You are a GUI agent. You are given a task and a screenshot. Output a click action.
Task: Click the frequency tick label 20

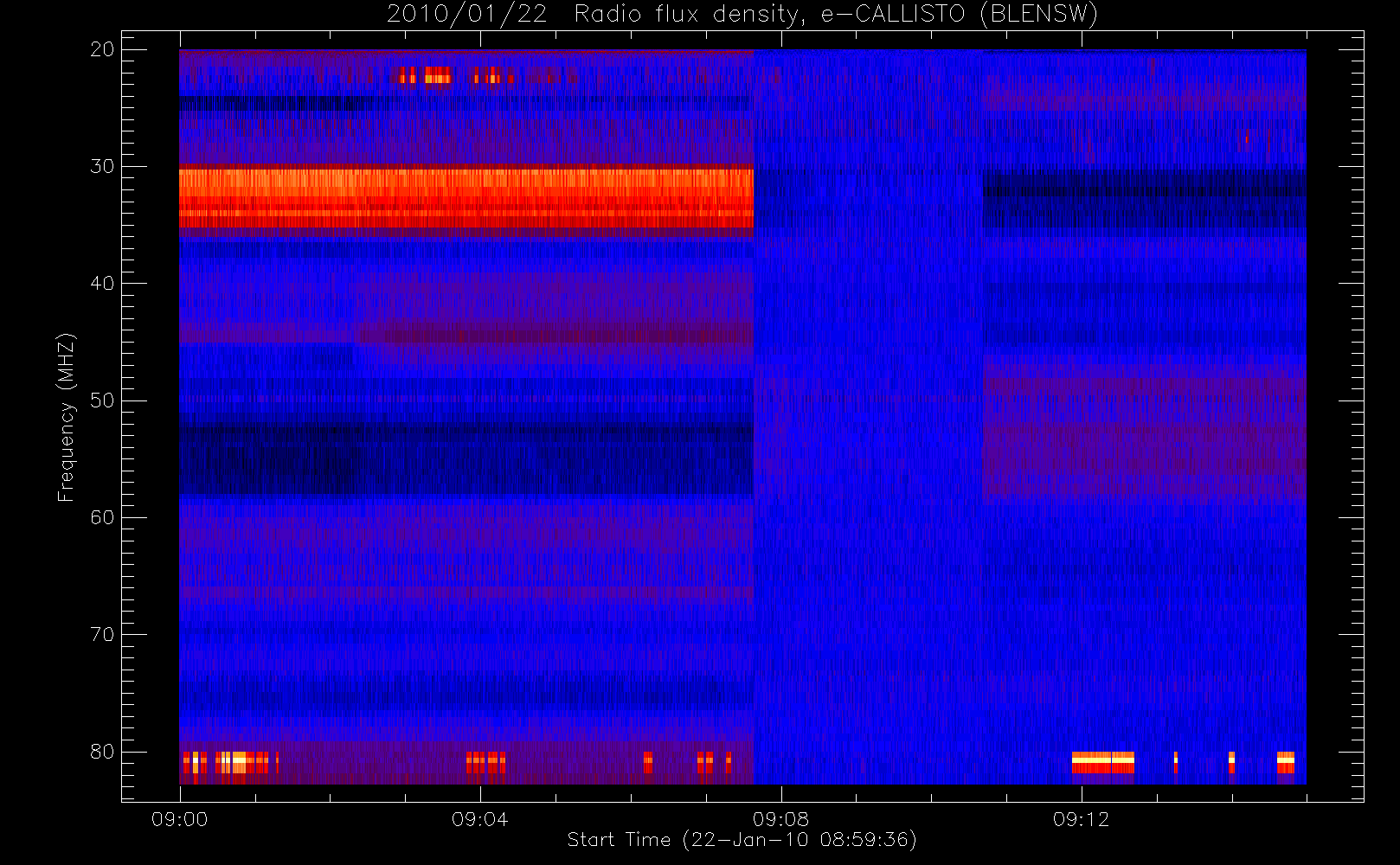(102, 49)
